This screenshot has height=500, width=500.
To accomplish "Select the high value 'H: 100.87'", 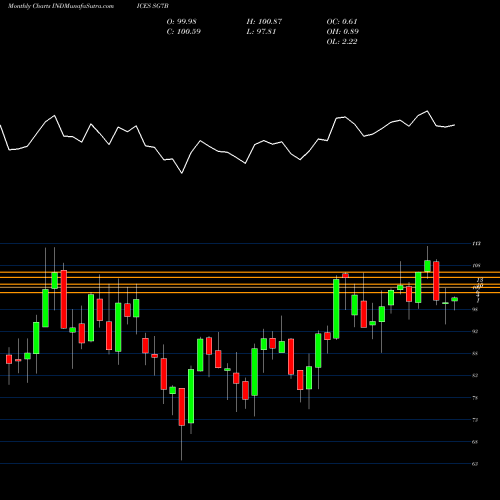I will pos(264,22).
